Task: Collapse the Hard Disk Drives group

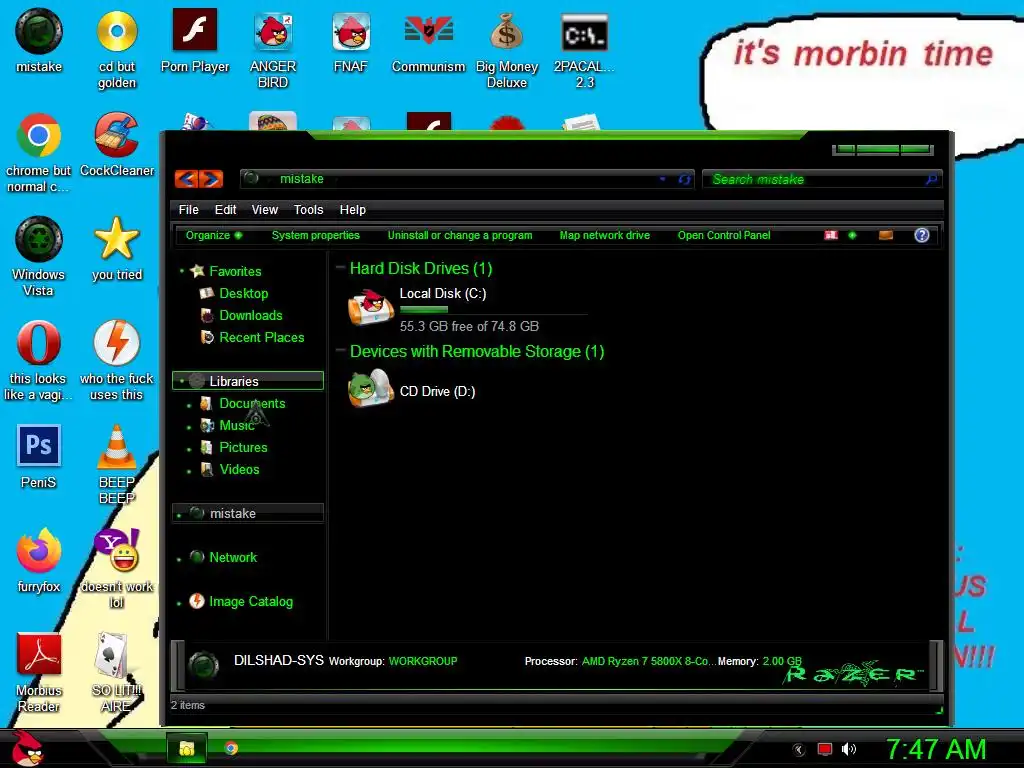Action: [x=340, y=268]
